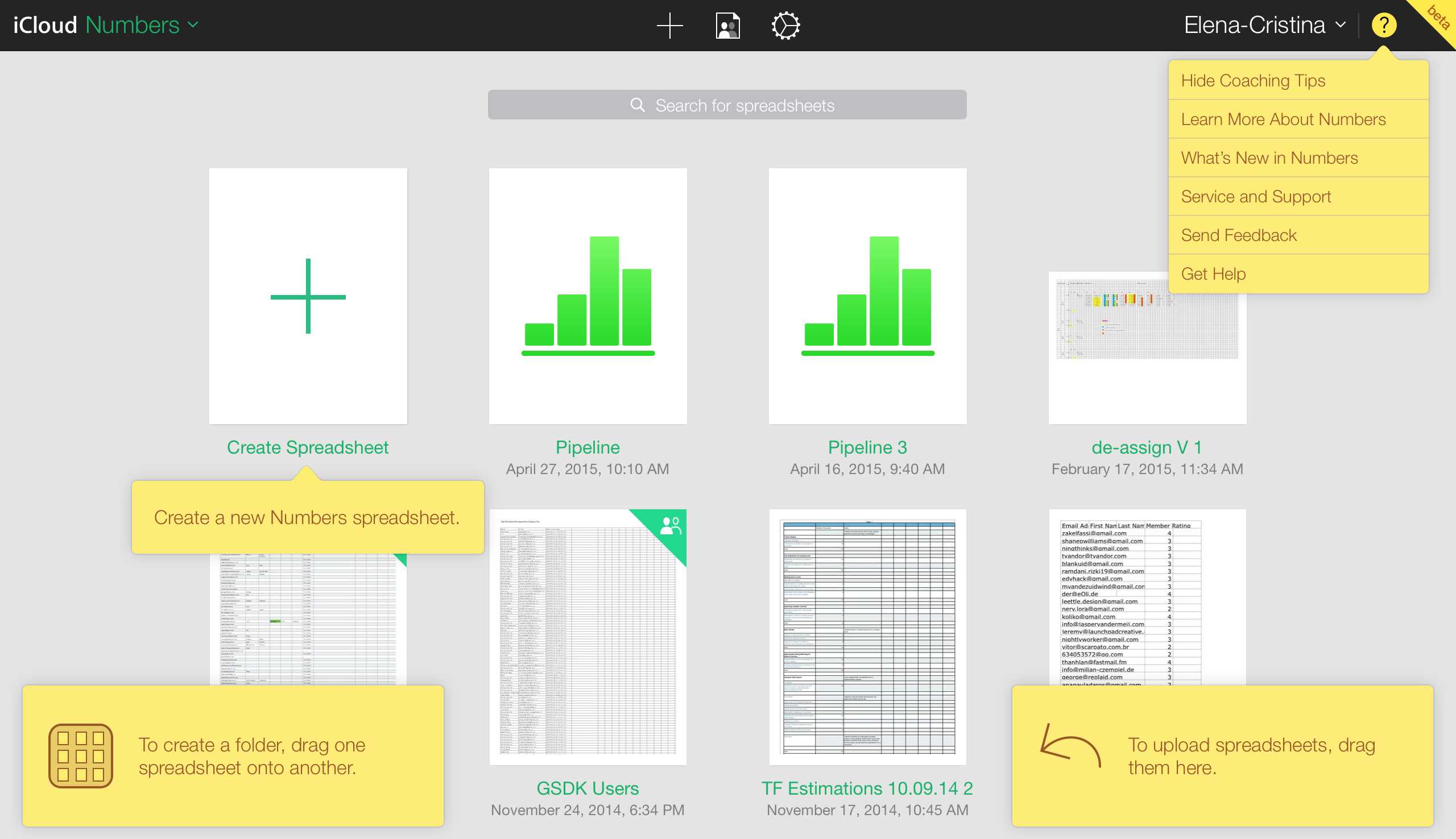The height and width of the screenshot is (839, 1456).
Task: Open Service and Support entry
Action: (x=1255, y=197)
